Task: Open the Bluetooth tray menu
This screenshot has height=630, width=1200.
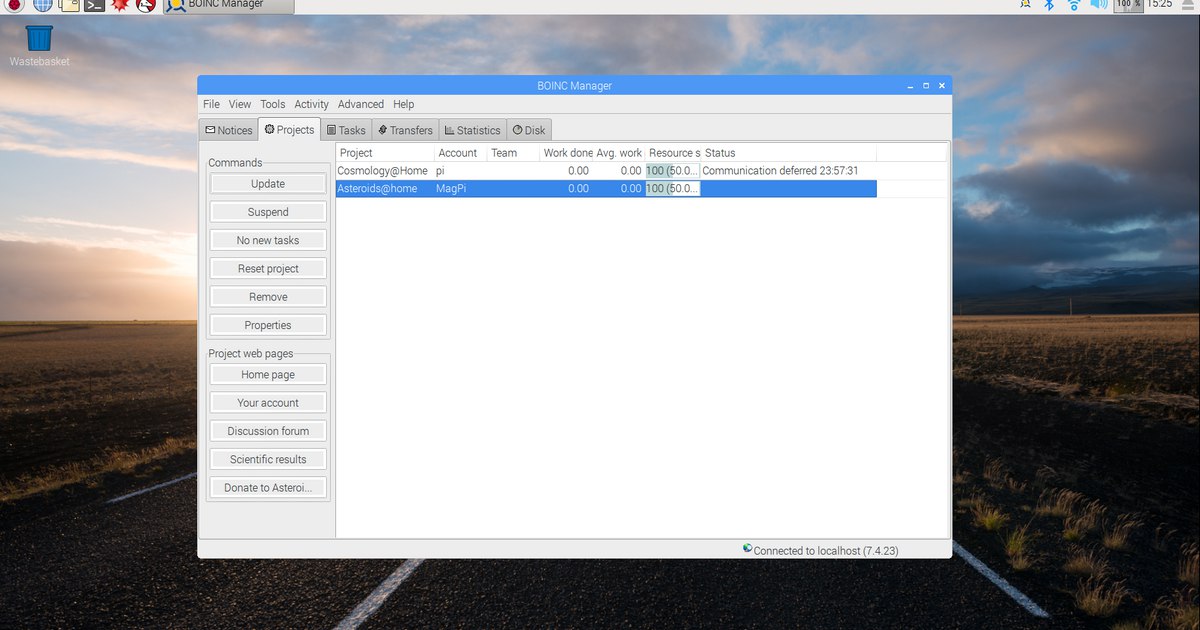Action: (1050, 4)
